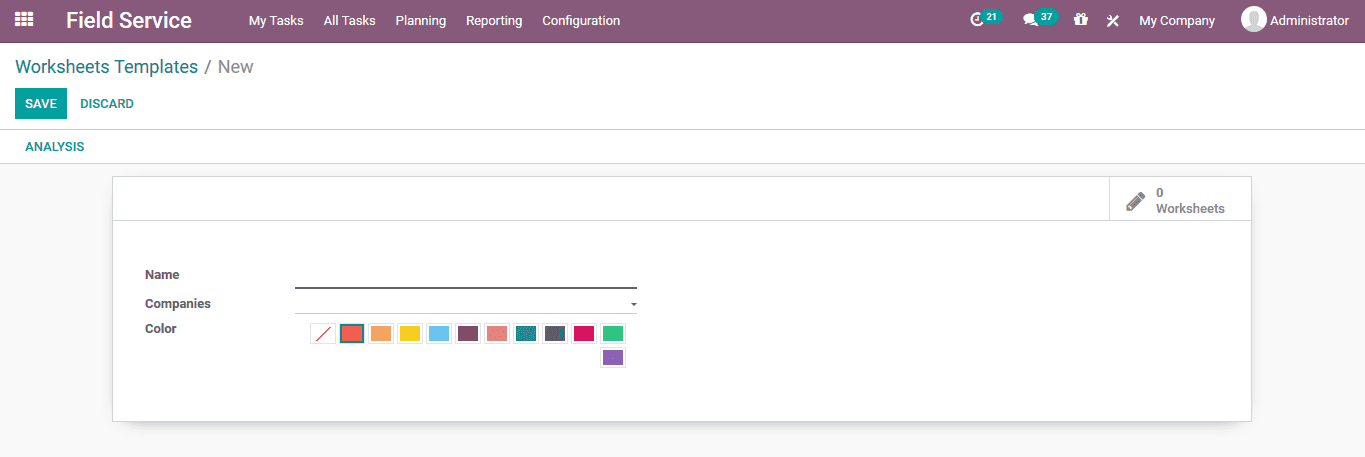Go to the Planning menu
The height and width of the screenshot is (457, 1365).
(x=421, y=20)
